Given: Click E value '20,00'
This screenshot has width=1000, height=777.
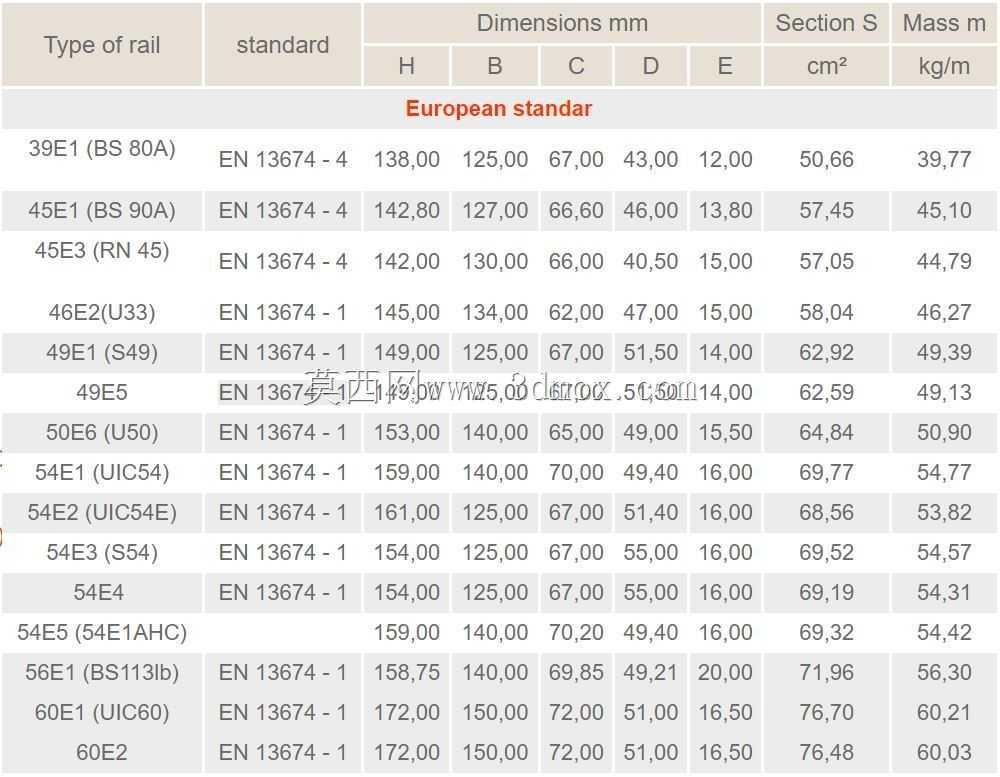Looking at the screenshot, I should pyautogui.click(x=725, y=672).
